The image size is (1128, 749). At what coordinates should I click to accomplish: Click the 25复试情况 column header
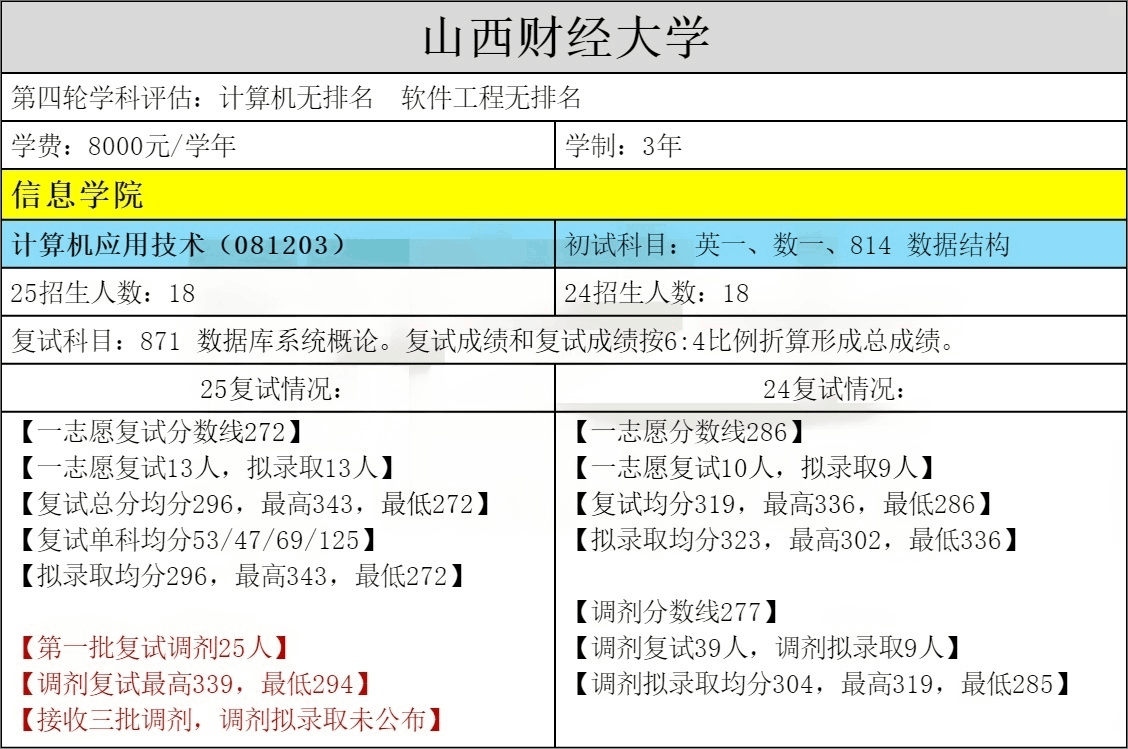point(278,389)
